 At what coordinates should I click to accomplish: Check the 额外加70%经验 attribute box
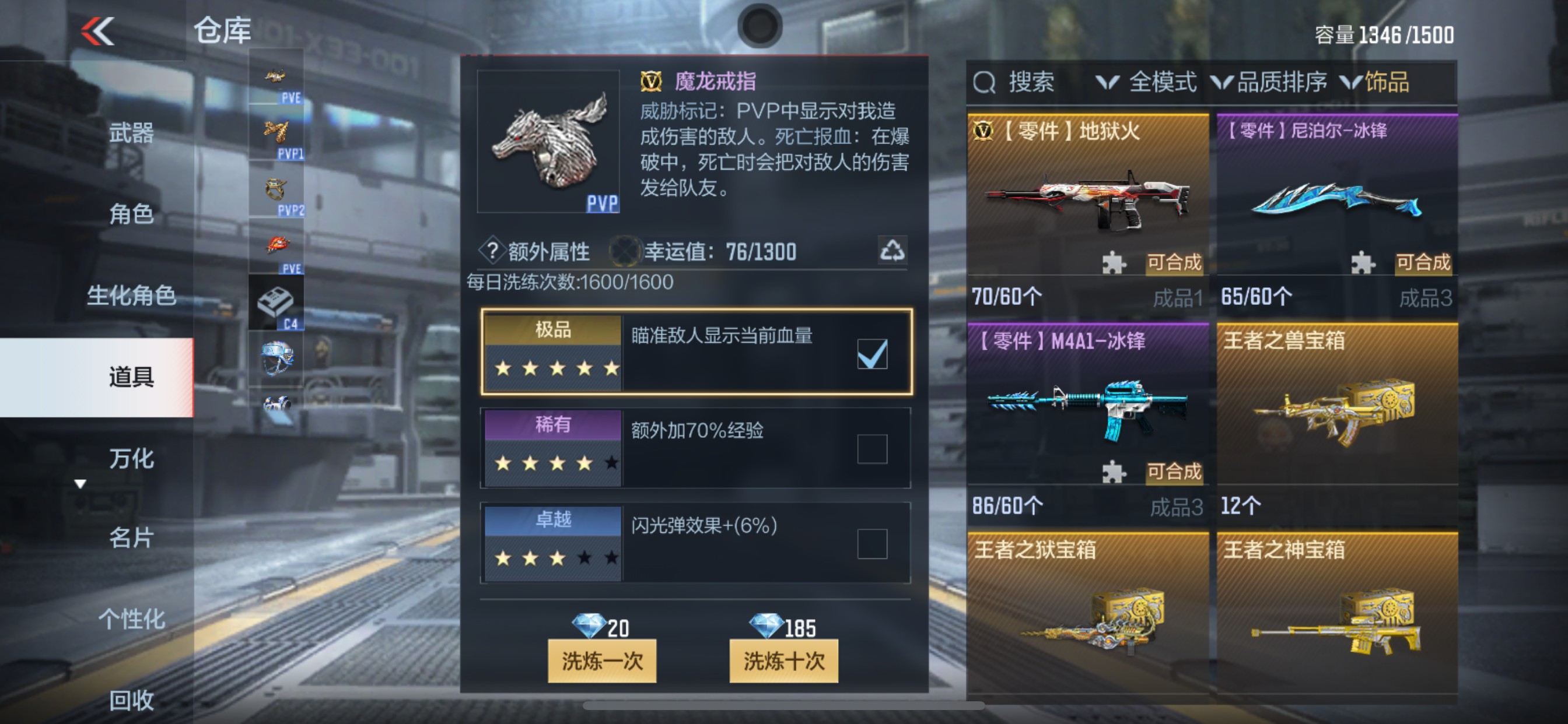(x=871, y=448)
